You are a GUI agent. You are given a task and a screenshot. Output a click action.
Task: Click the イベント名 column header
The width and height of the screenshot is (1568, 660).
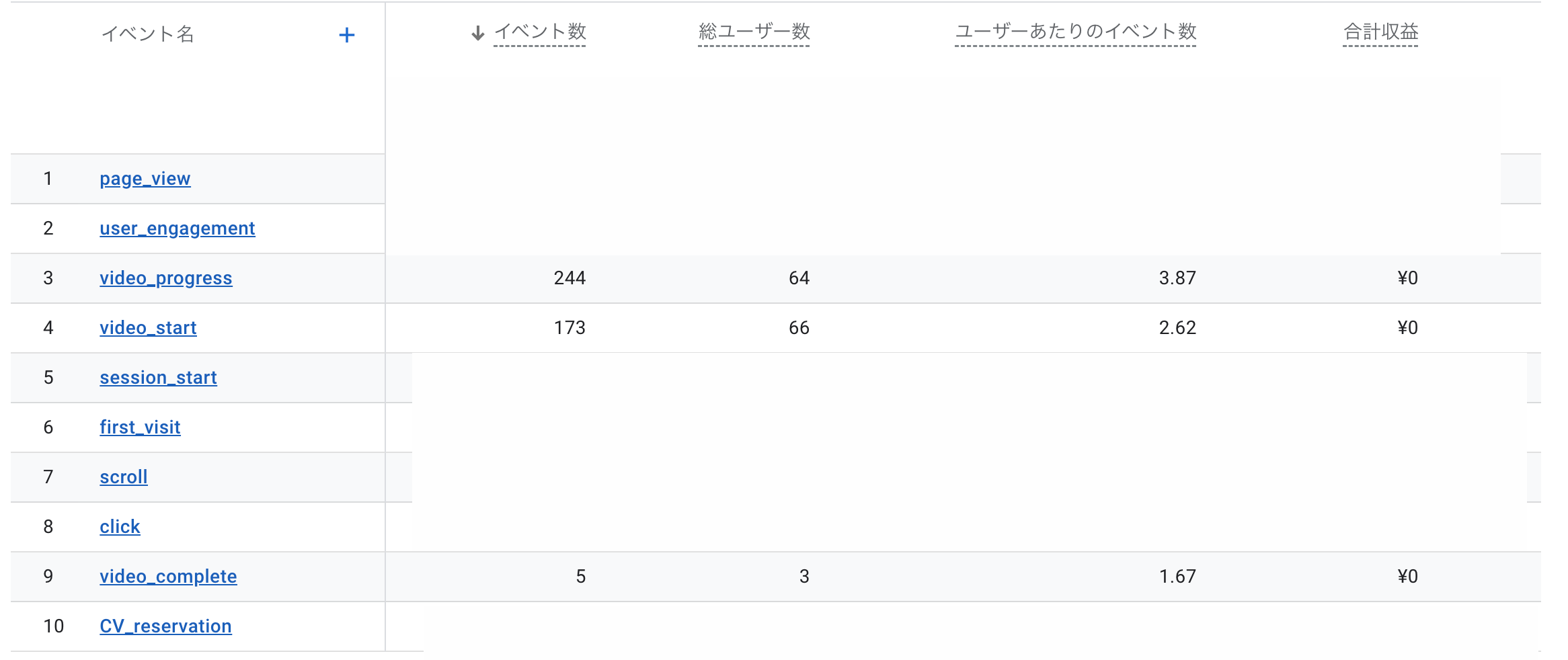tap(148, 34)
